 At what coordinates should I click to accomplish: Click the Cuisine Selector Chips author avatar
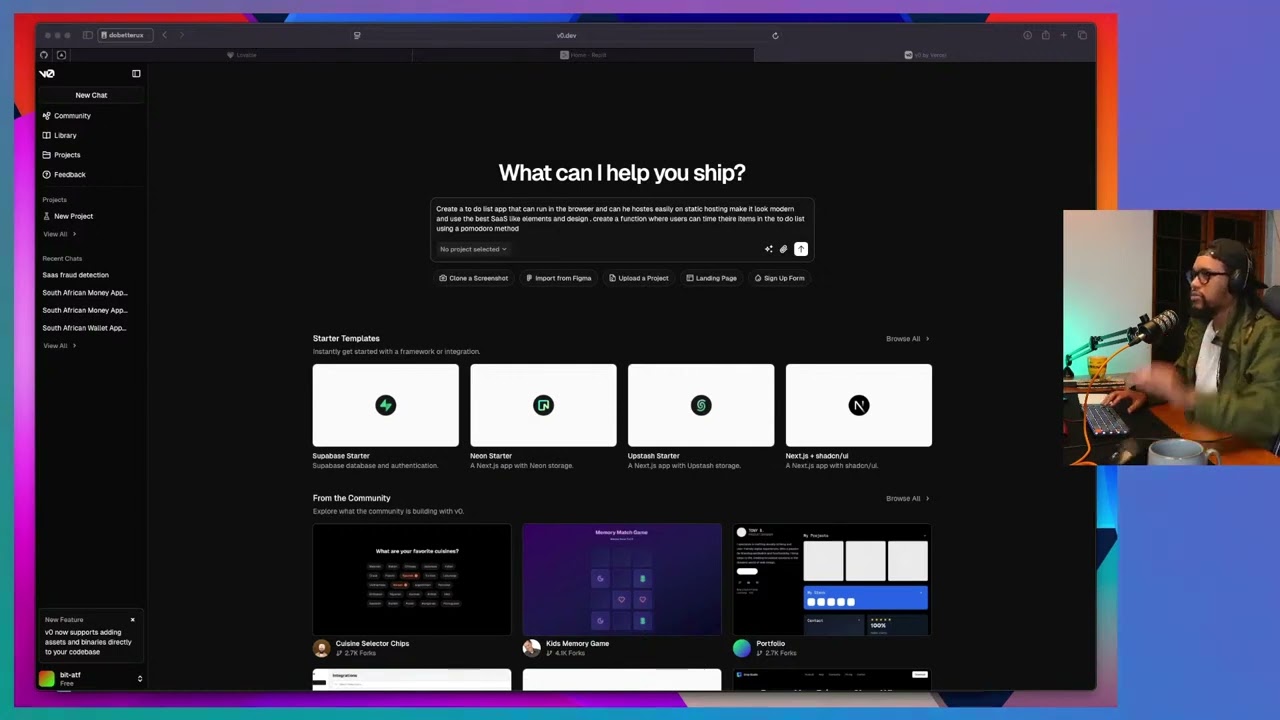321,648
